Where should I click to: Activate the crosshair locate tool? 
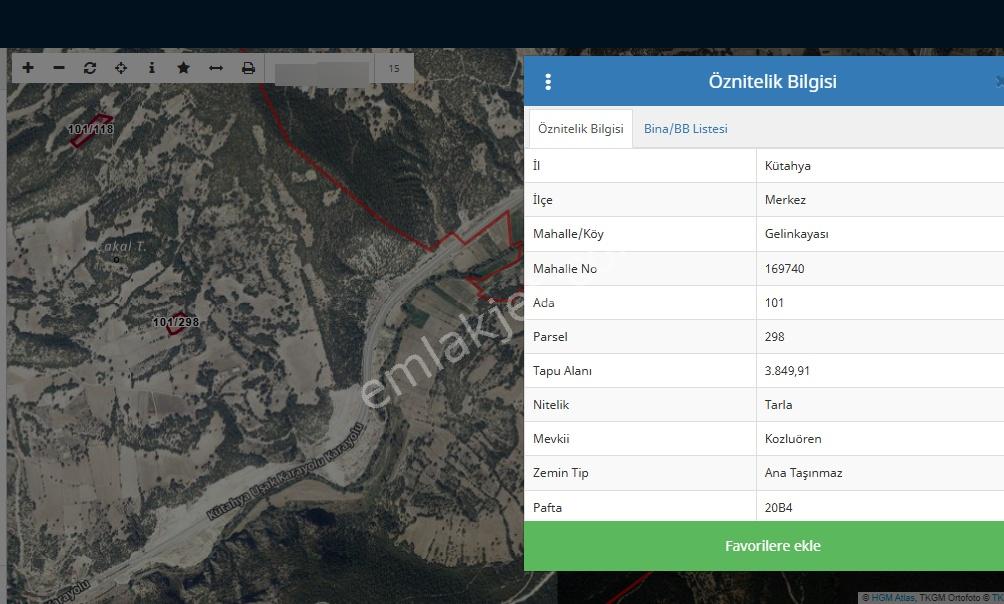pos(121,68)
